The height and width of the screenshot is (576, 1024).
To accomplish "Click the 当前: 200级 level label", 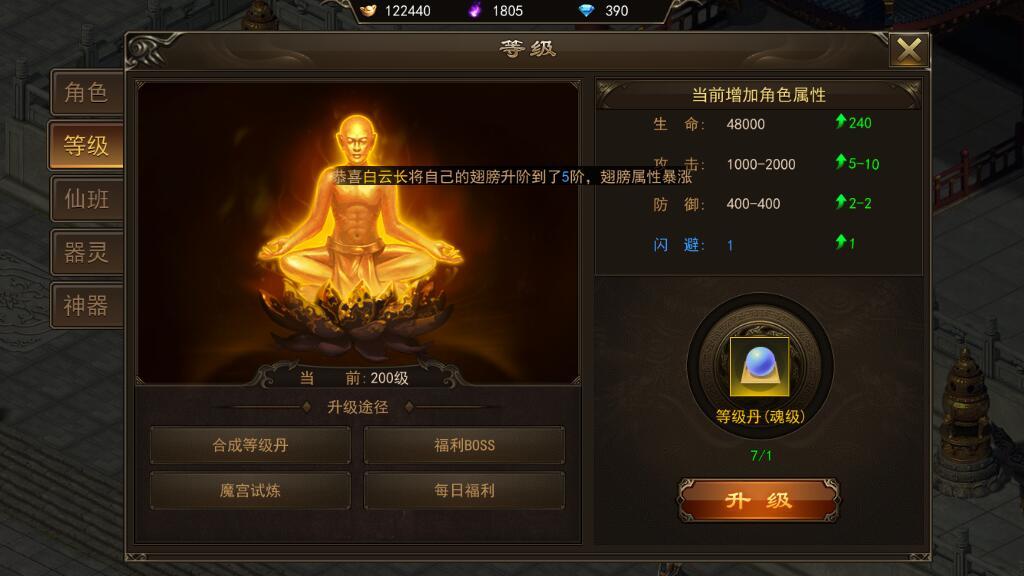I will pos(354,378).
